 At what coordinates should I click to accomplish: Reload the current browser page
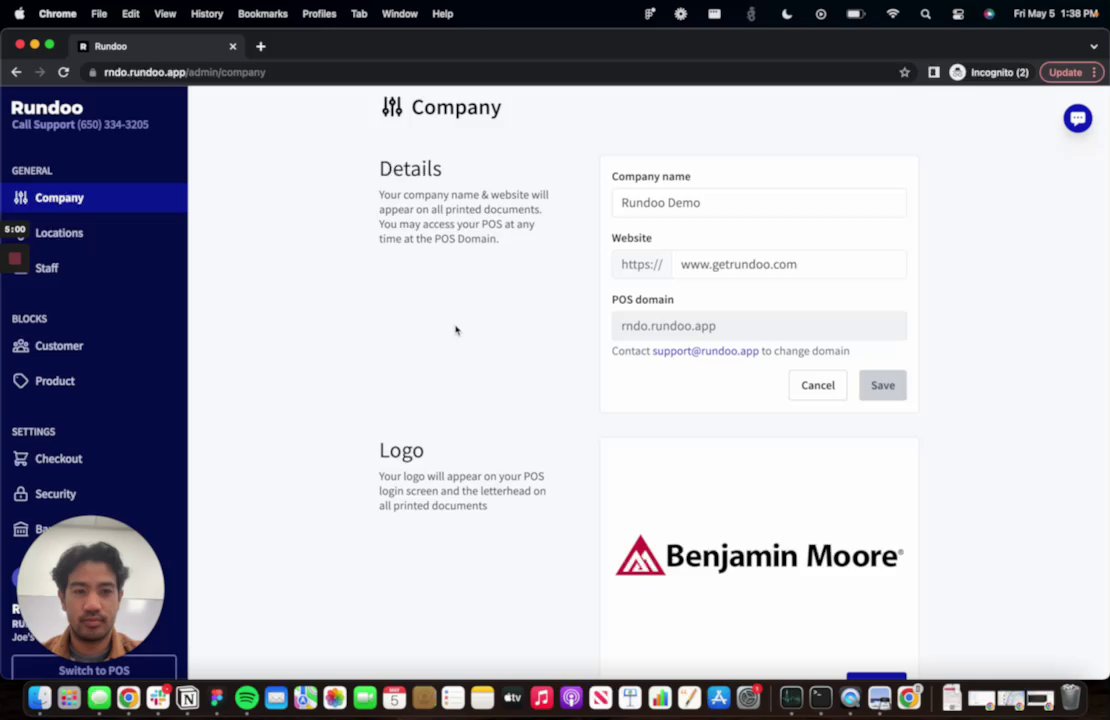(64, 72)
